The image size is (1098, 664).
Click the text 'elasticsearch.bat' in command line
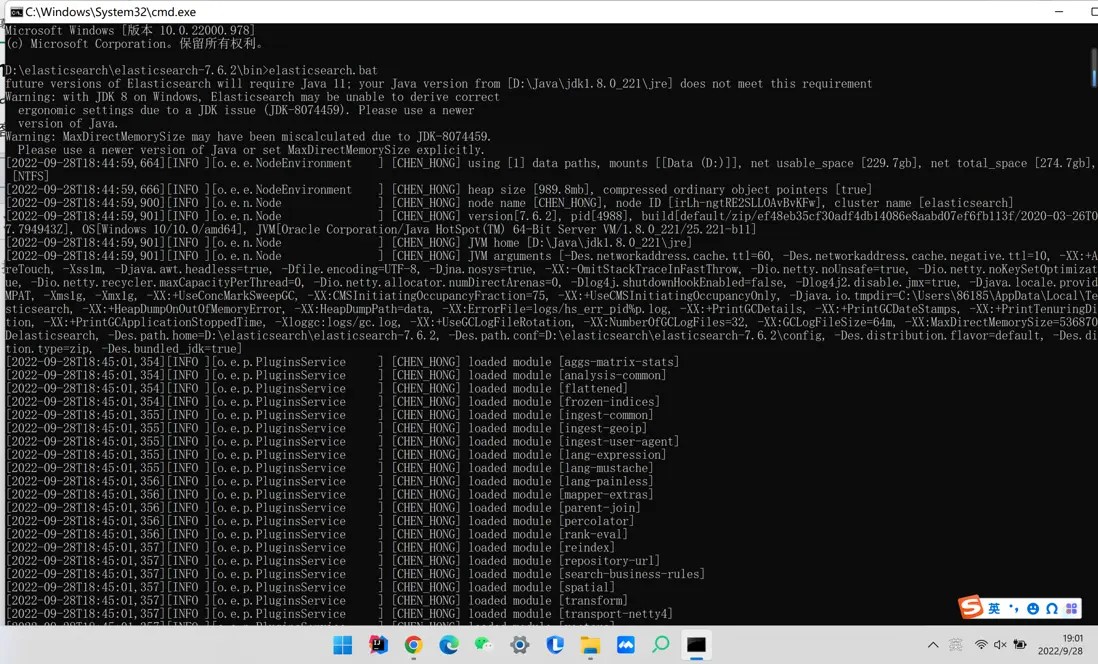(x=323, y=70)
